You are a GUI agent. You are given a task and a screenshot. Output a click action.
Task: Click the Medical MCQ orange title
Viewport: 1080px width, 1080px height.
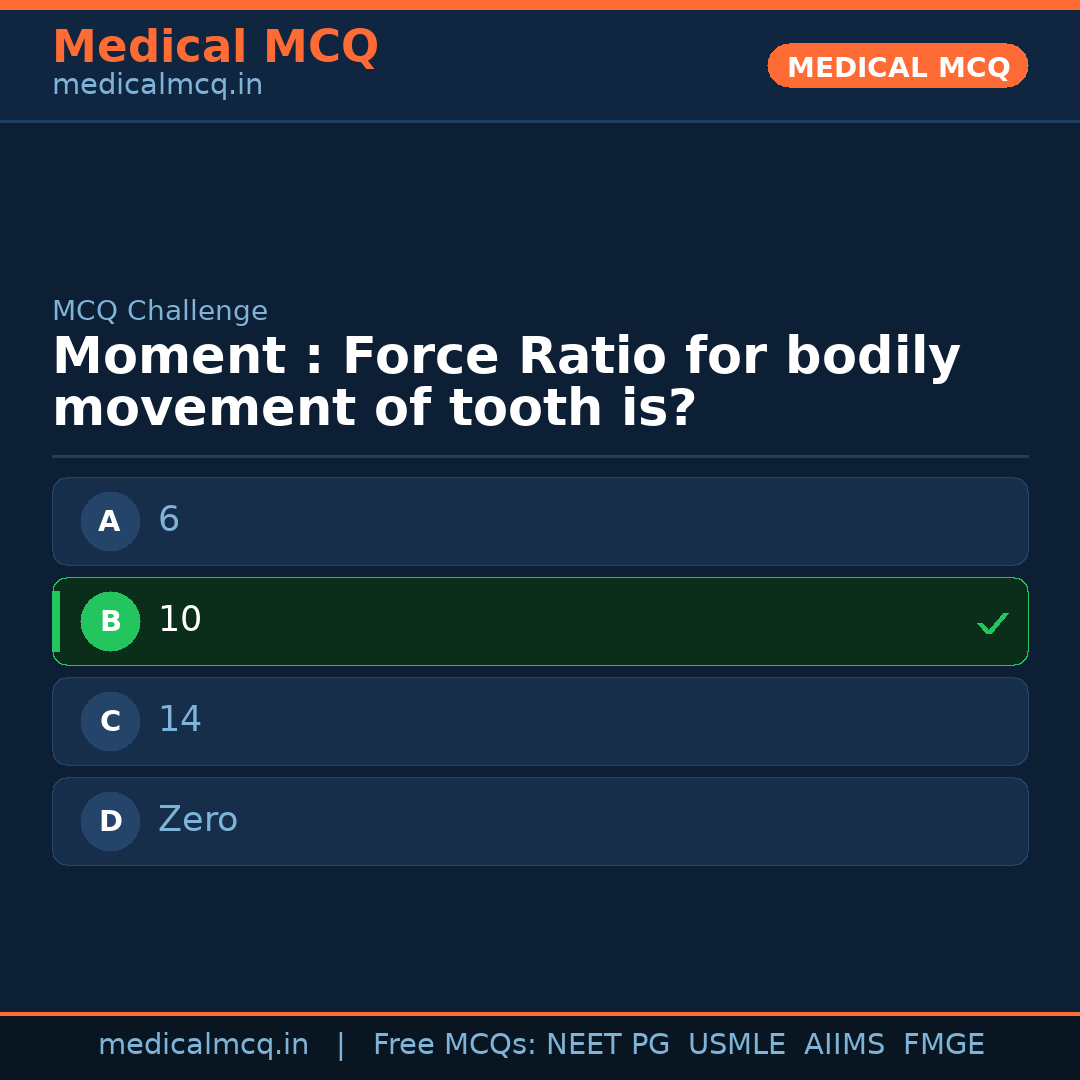[x=215, y=47]
